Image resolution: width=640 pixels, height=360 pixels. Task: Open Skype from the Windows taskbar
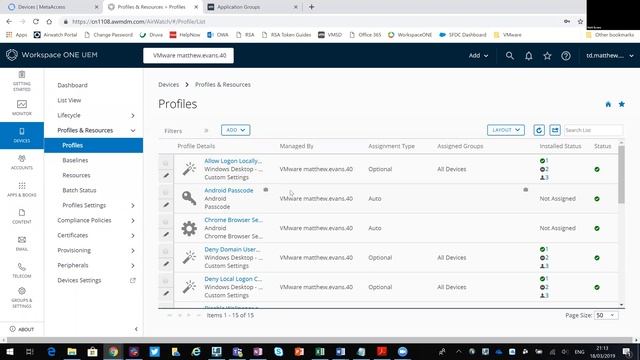point(278,351)
